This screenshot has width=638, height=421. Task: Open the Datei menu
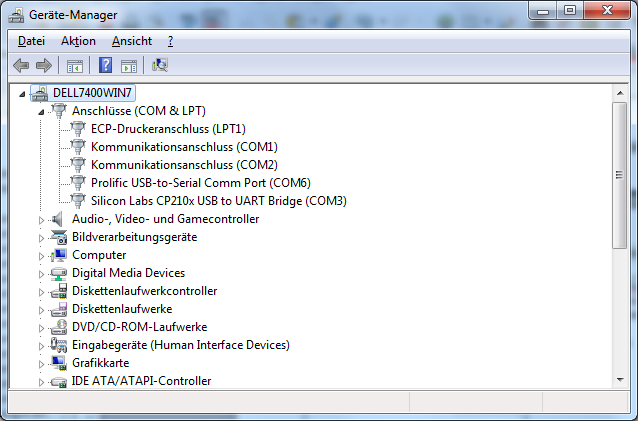[x=31, y=41]
